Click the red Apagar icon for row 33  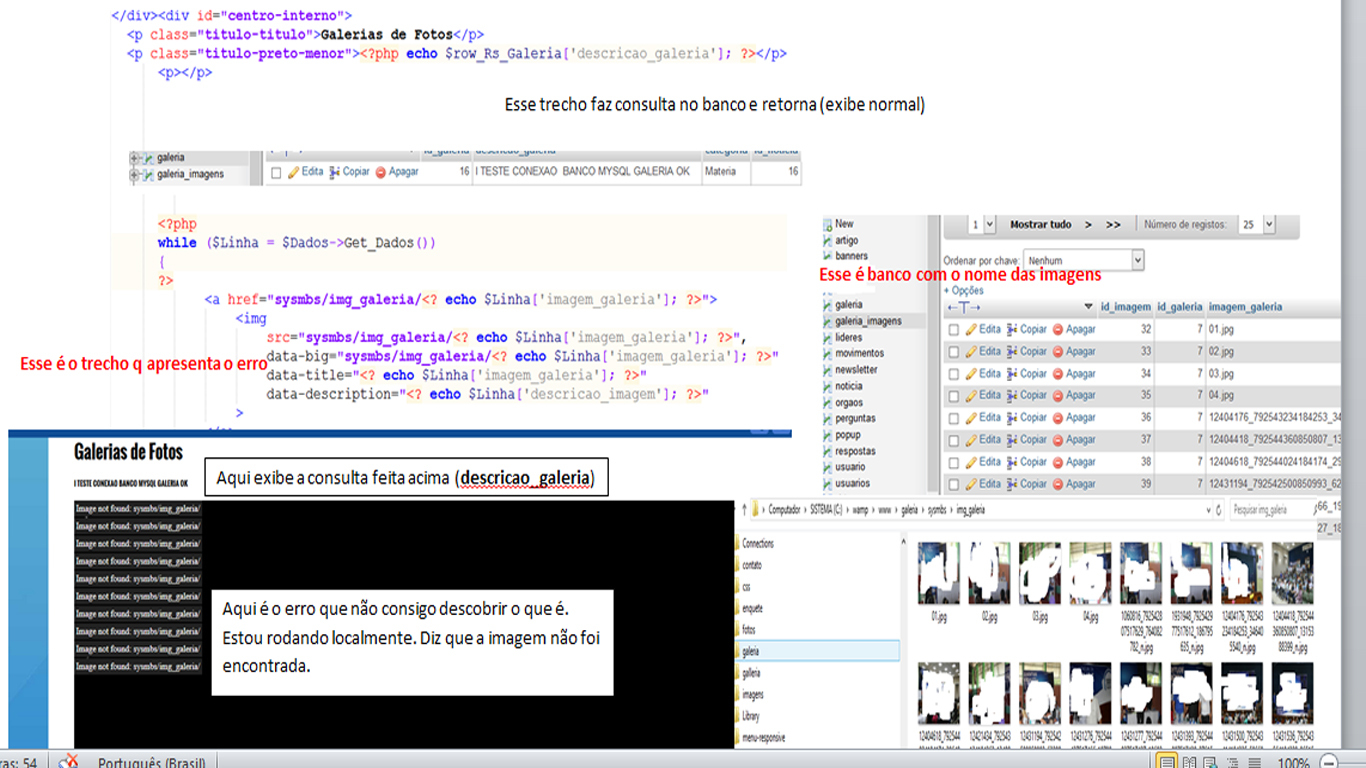coord(1058,352)
